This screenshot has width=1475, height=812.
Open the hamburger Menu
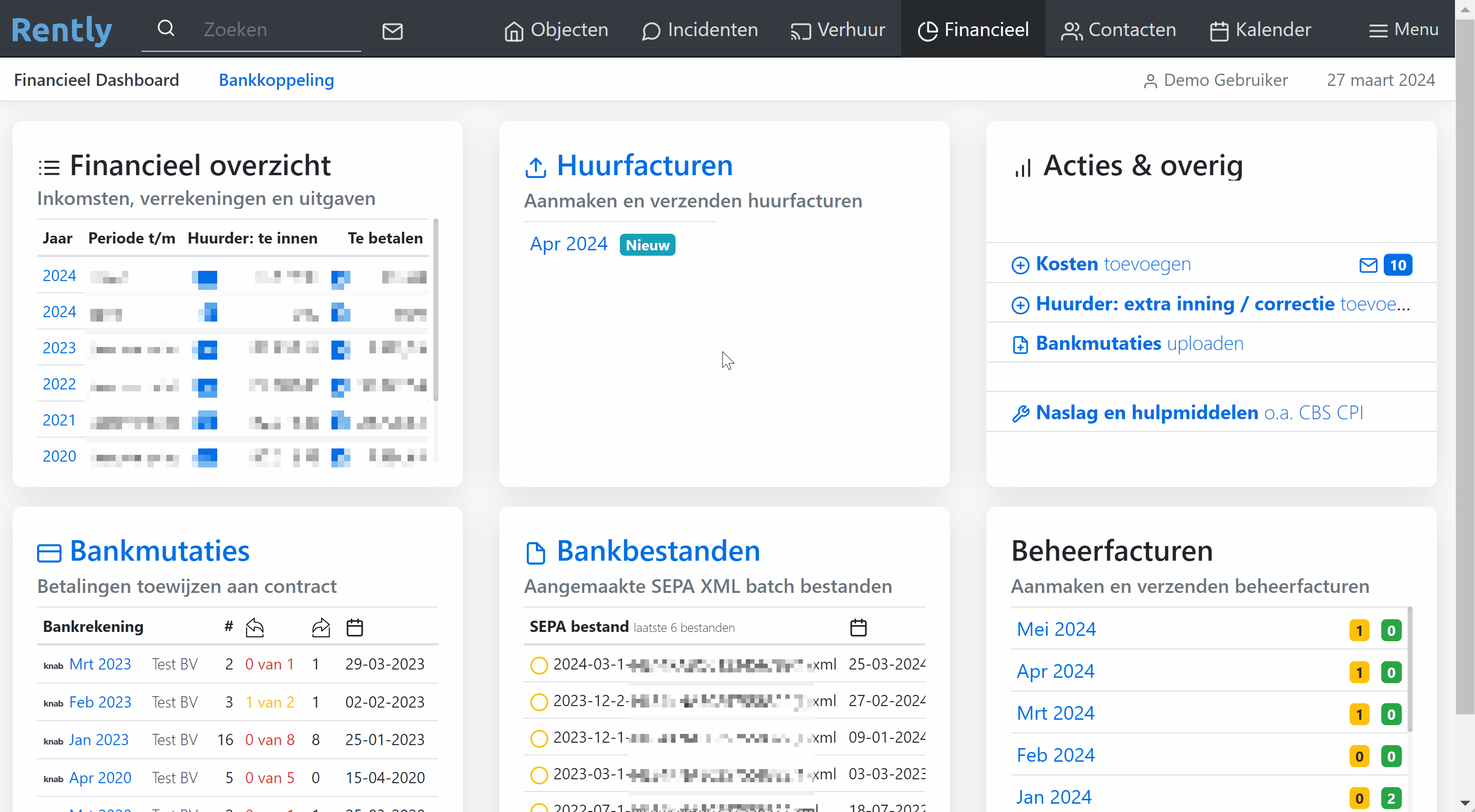point(1403,30)
